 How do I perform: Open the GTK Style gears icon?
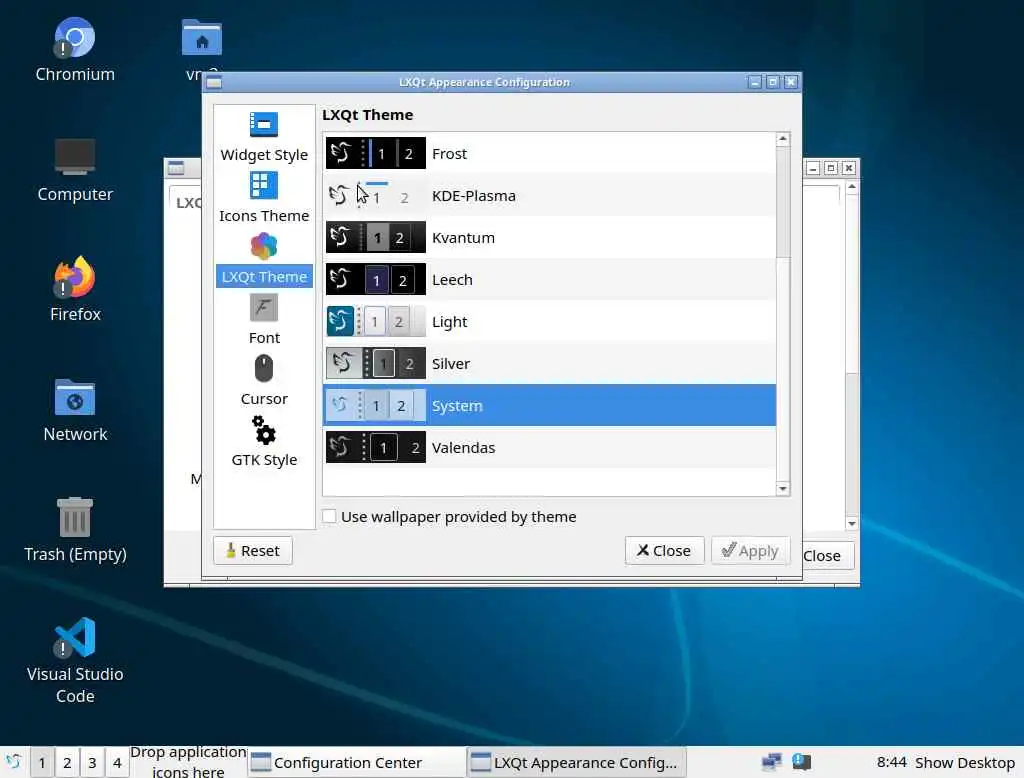coord(264,430)
